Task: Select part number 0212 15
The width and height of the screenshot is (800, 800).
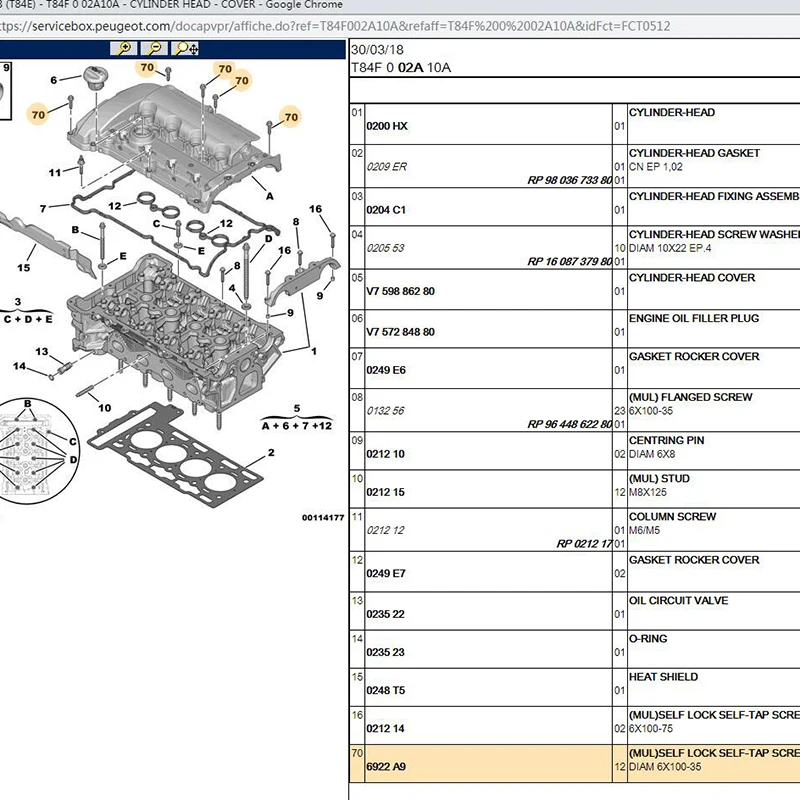Action: pos(385,492)
